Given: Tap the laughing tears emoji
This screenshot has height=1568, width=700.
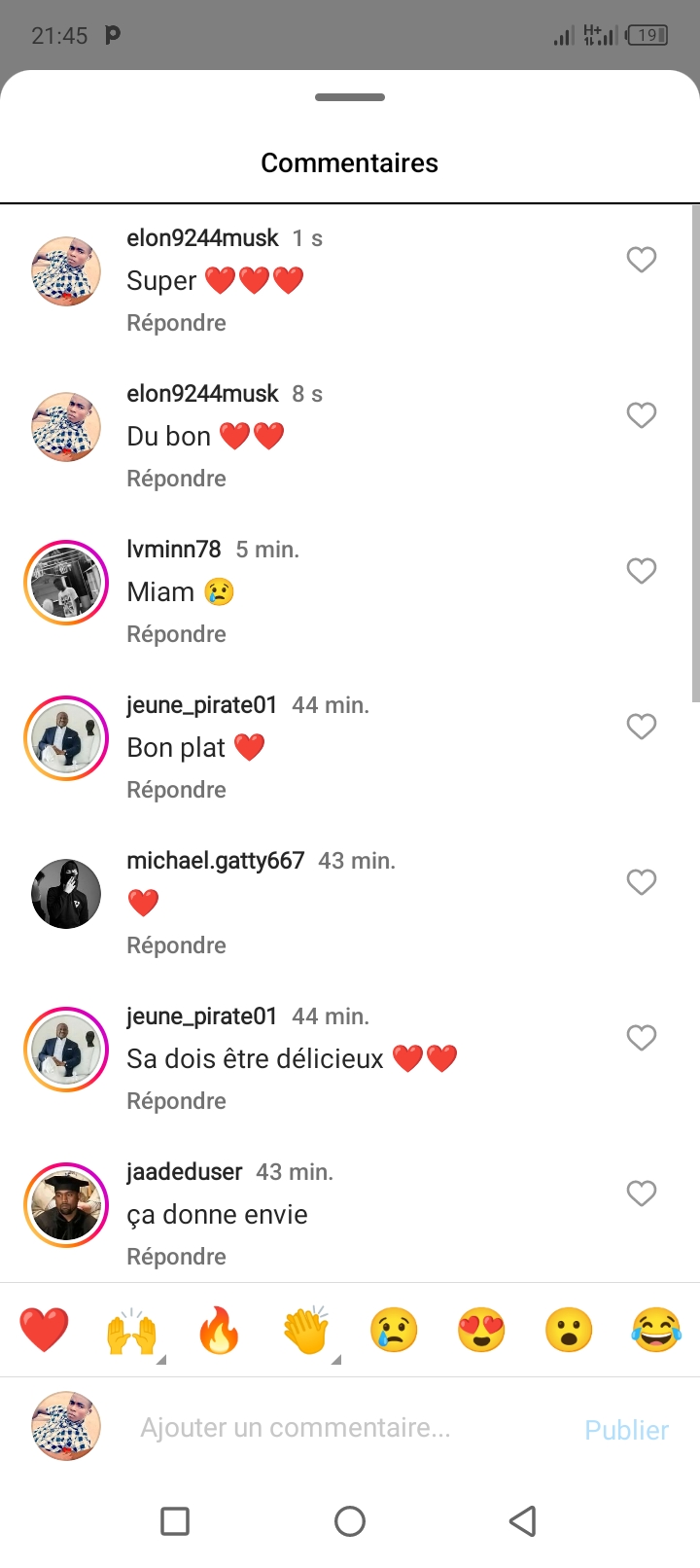Looking at the screenshot, I should pyautogui.click(x=656, y=1330).
